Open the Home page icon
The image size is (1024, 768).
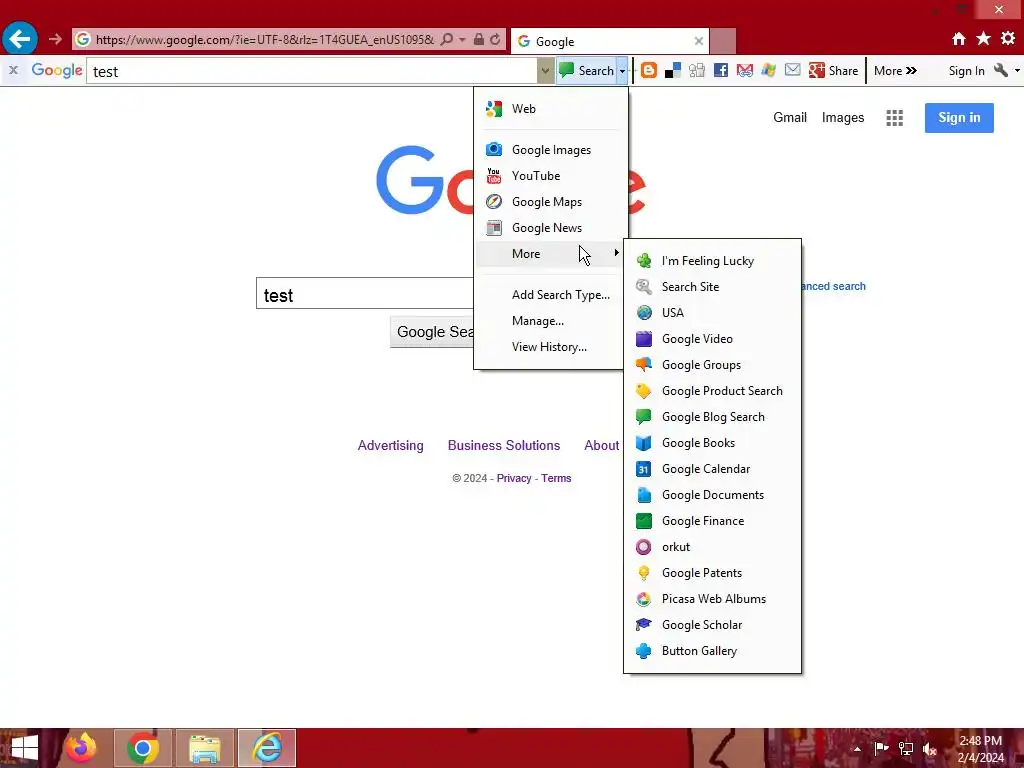click(x=958, y=39)
